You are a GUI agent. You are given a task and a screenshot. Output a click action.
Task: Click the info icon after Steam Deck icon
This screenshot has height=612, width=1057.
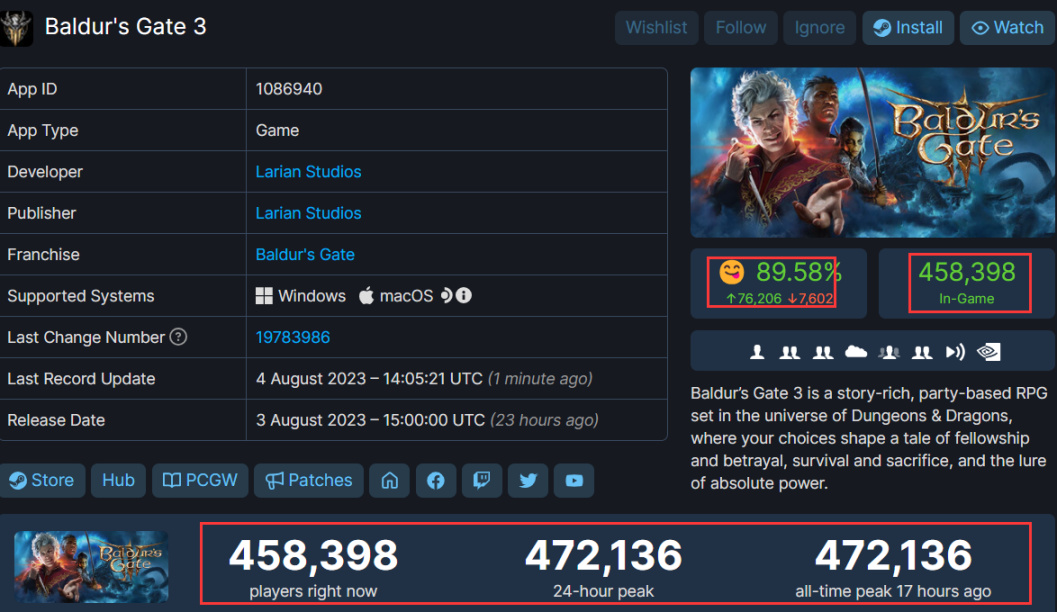464,295
